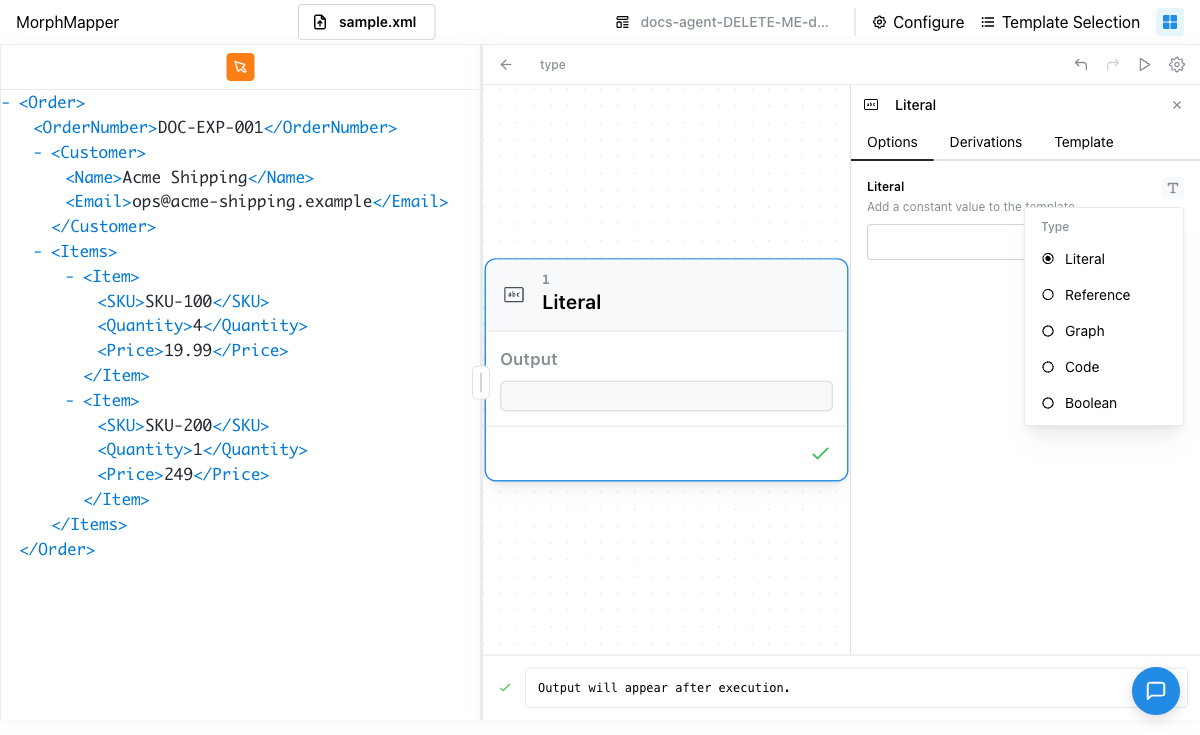Open Template Selection list
Viewport: 1200px width, 735px height.
tap(1060, 22)
